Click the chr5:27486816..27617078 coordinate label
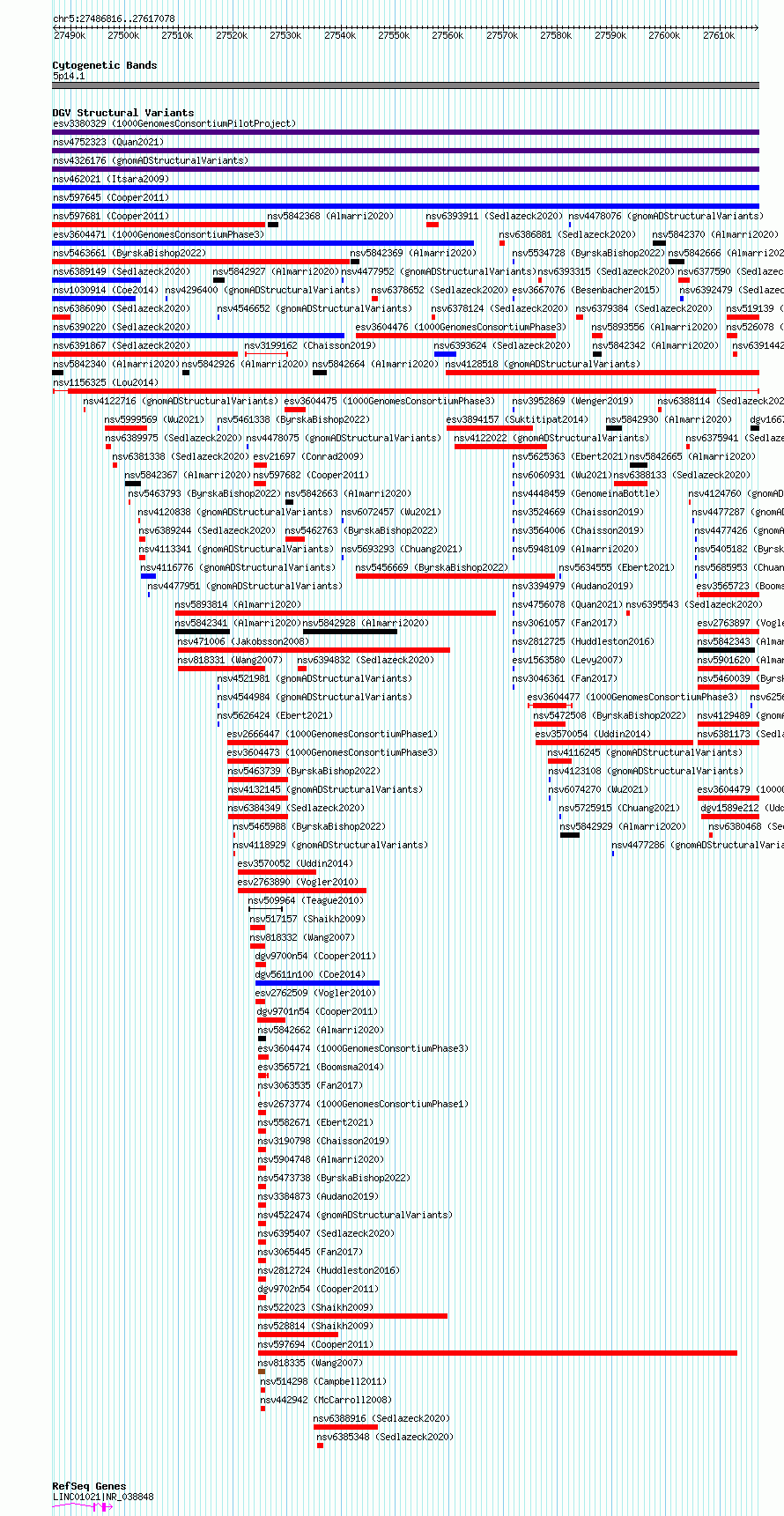784x1516 pixels. [114, 18]
